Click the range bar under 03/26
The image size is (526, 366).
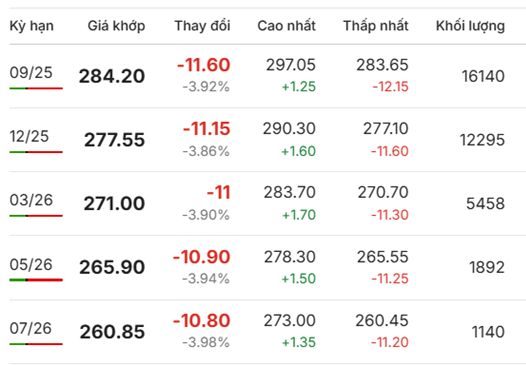[x=36, y=216]
